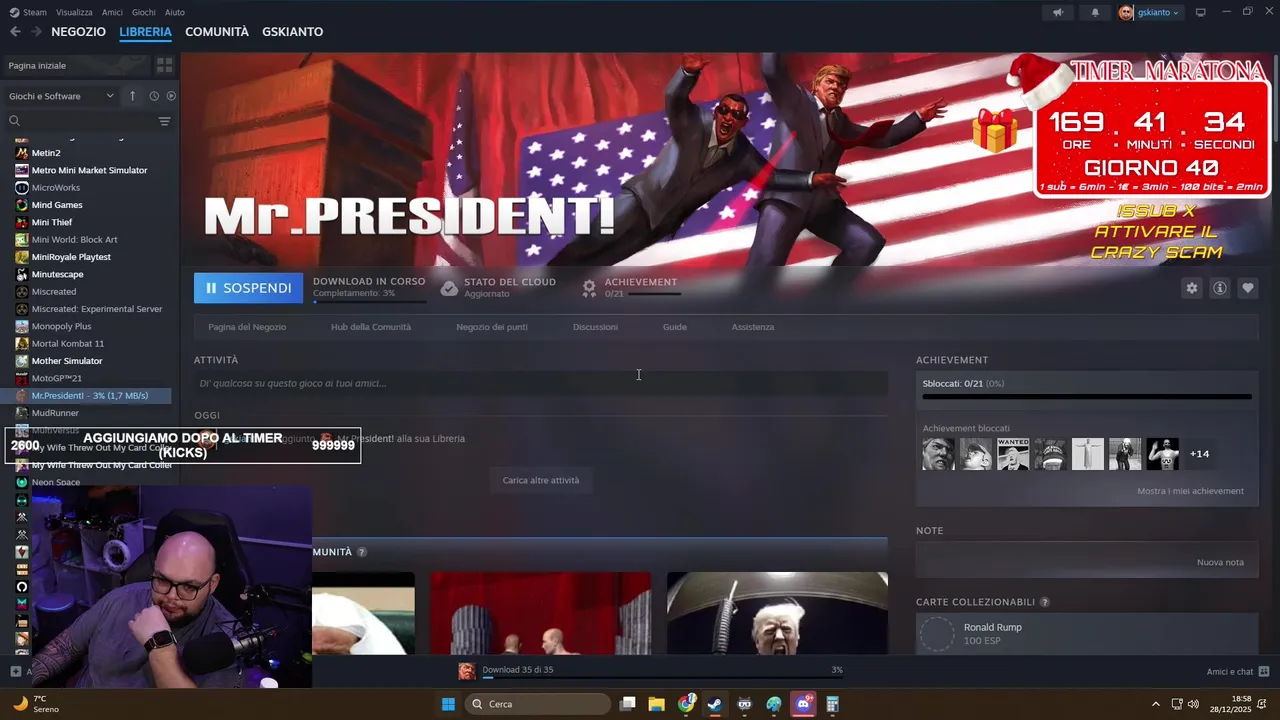
Task: Open Ronald Rump trading card
Action: pos(1087,633)
